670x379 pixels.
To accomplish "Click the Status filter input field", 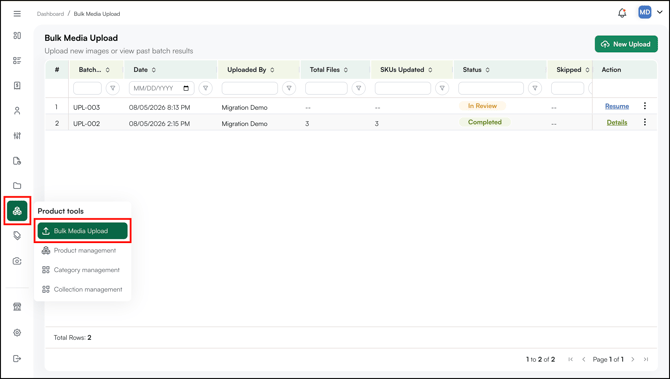I will (491, 88).
